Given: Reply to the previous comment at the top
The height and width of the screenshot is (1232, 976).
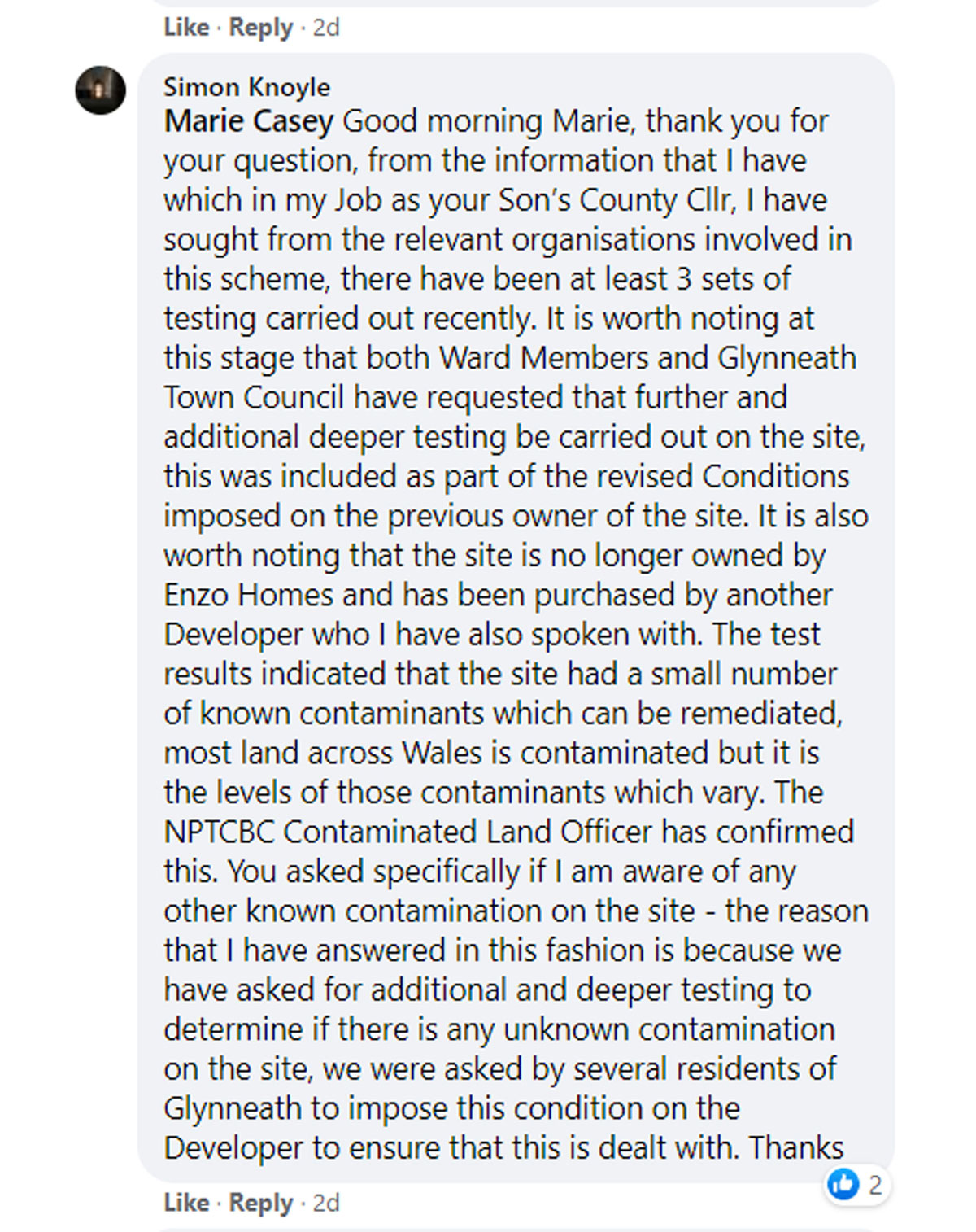Looking at the screenshot, I should coord(260,27).
